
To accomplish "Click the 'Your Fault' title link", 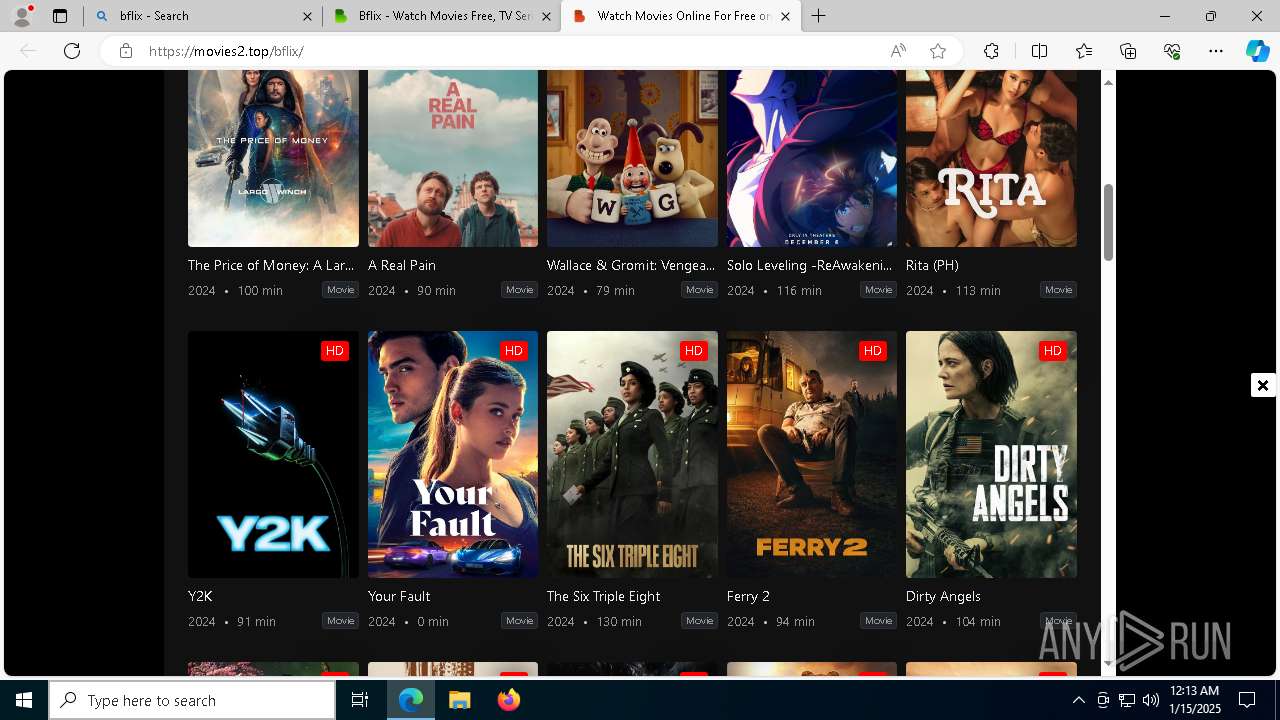I will [x=399, y=596].
